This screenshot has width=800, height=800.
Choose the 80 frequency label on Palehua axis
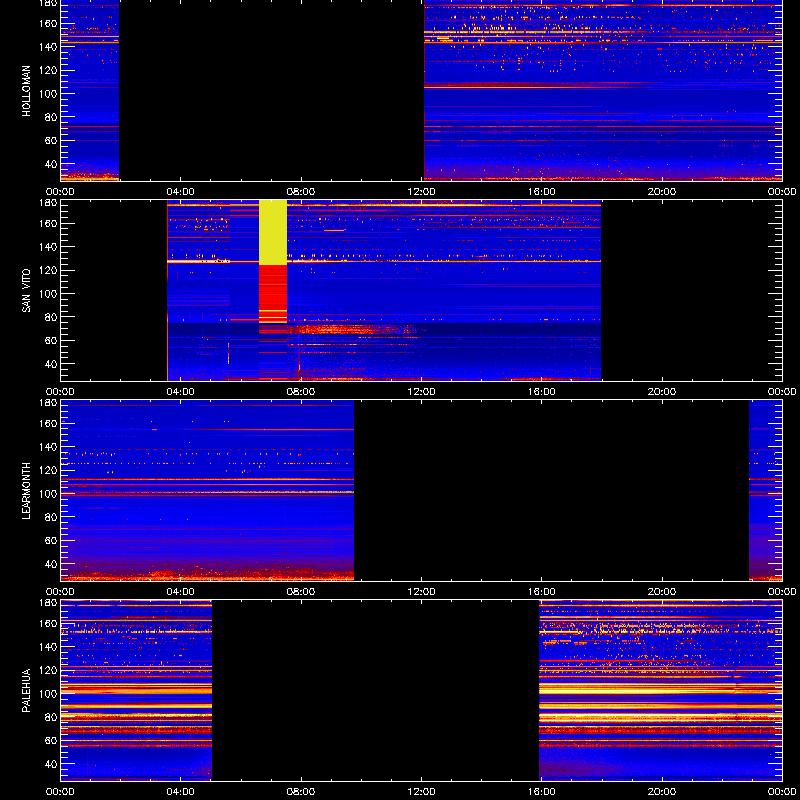click(51, 717)
